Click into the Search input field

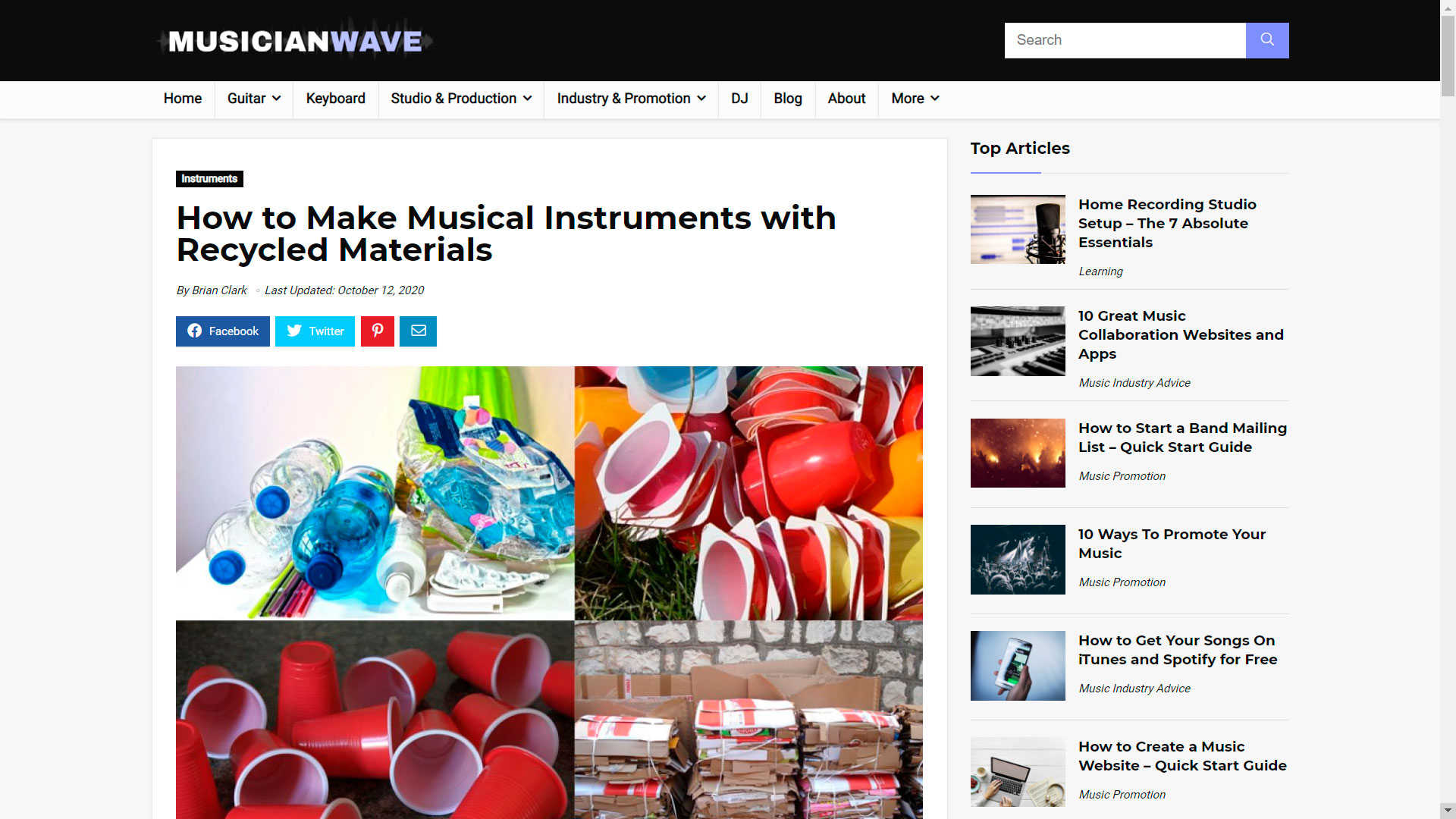[x=1125, y=40]
